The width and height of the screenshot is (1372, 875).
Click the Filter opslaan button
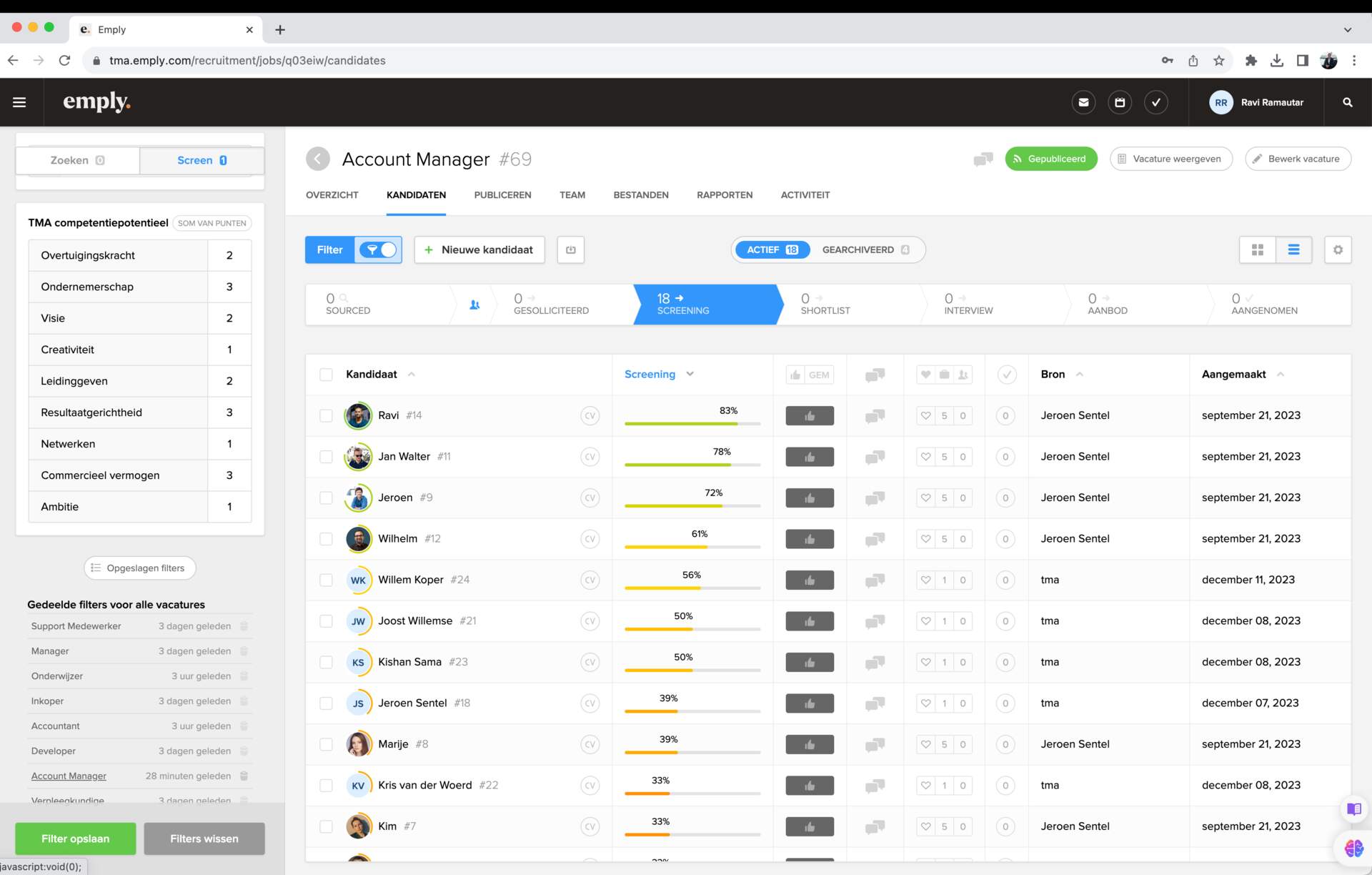(76, 839)
